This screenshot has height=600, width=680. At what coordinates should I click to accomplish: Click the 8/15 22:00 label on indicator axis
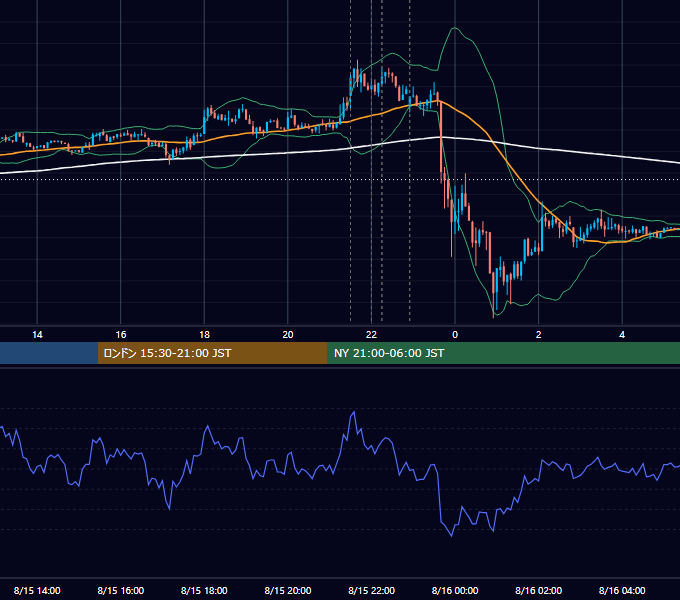coord(371,590)
